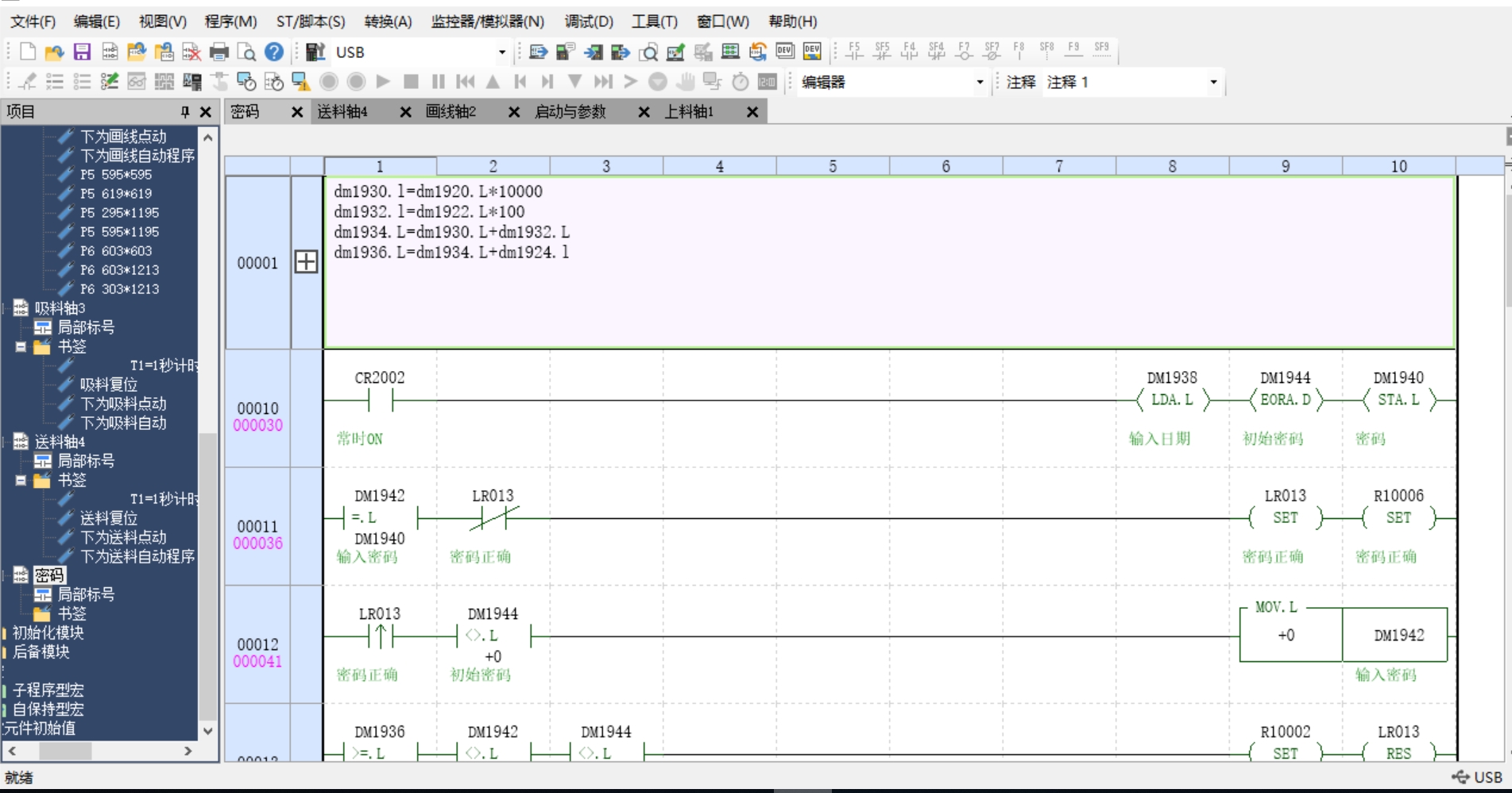Open the 编辑器 mode dropdown

pos(980,82)
